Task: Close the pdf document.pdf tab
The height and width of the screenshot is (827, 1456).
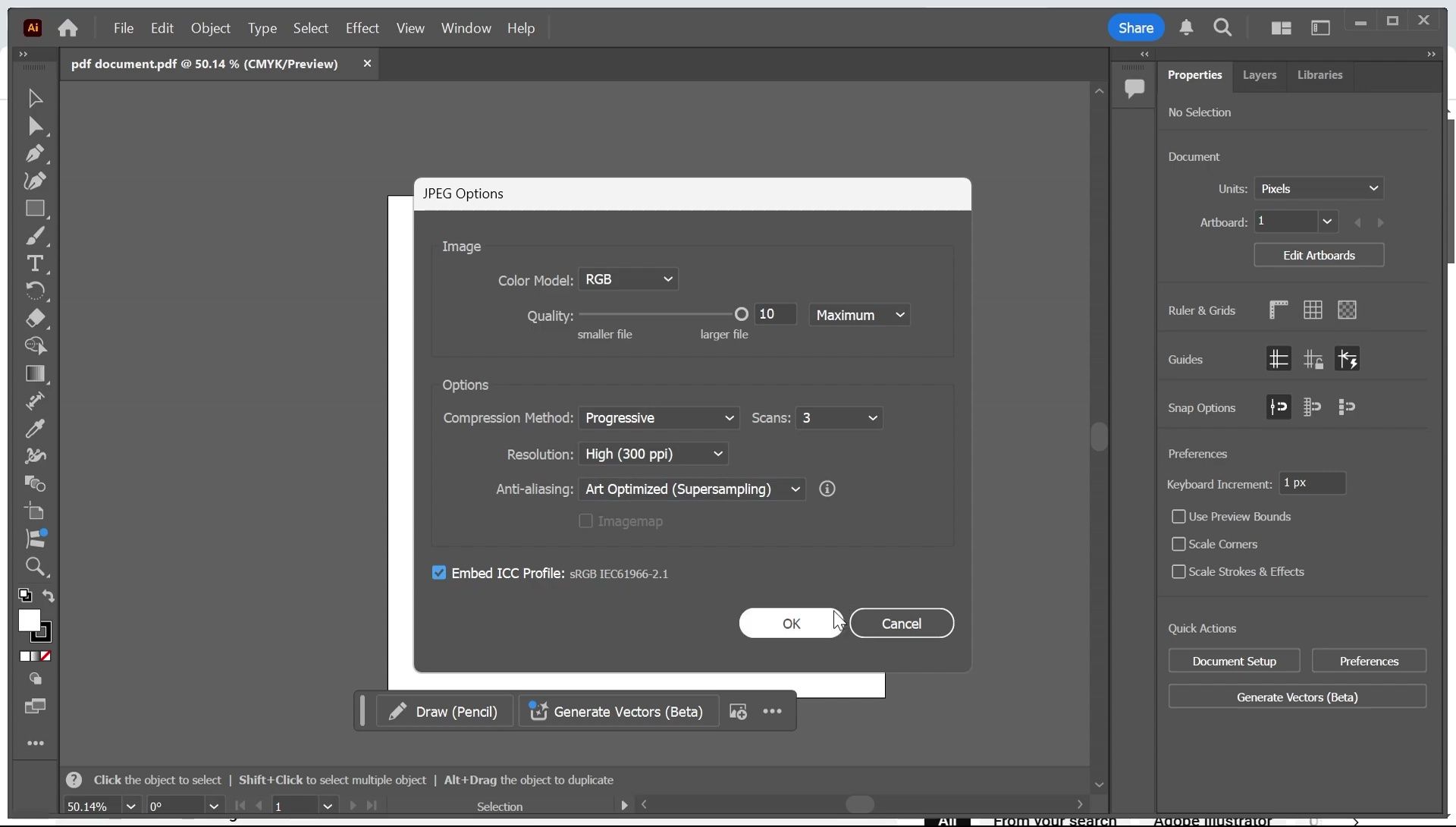Action: click(367, 64)
